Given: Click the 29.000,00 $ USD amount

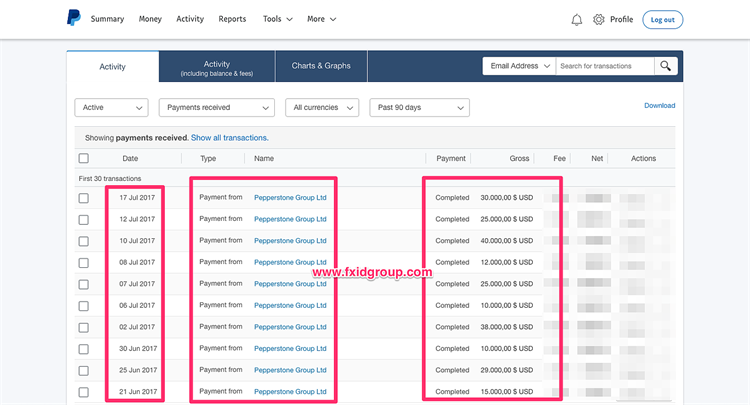Looking at the screenshot, I should point(507,370).
